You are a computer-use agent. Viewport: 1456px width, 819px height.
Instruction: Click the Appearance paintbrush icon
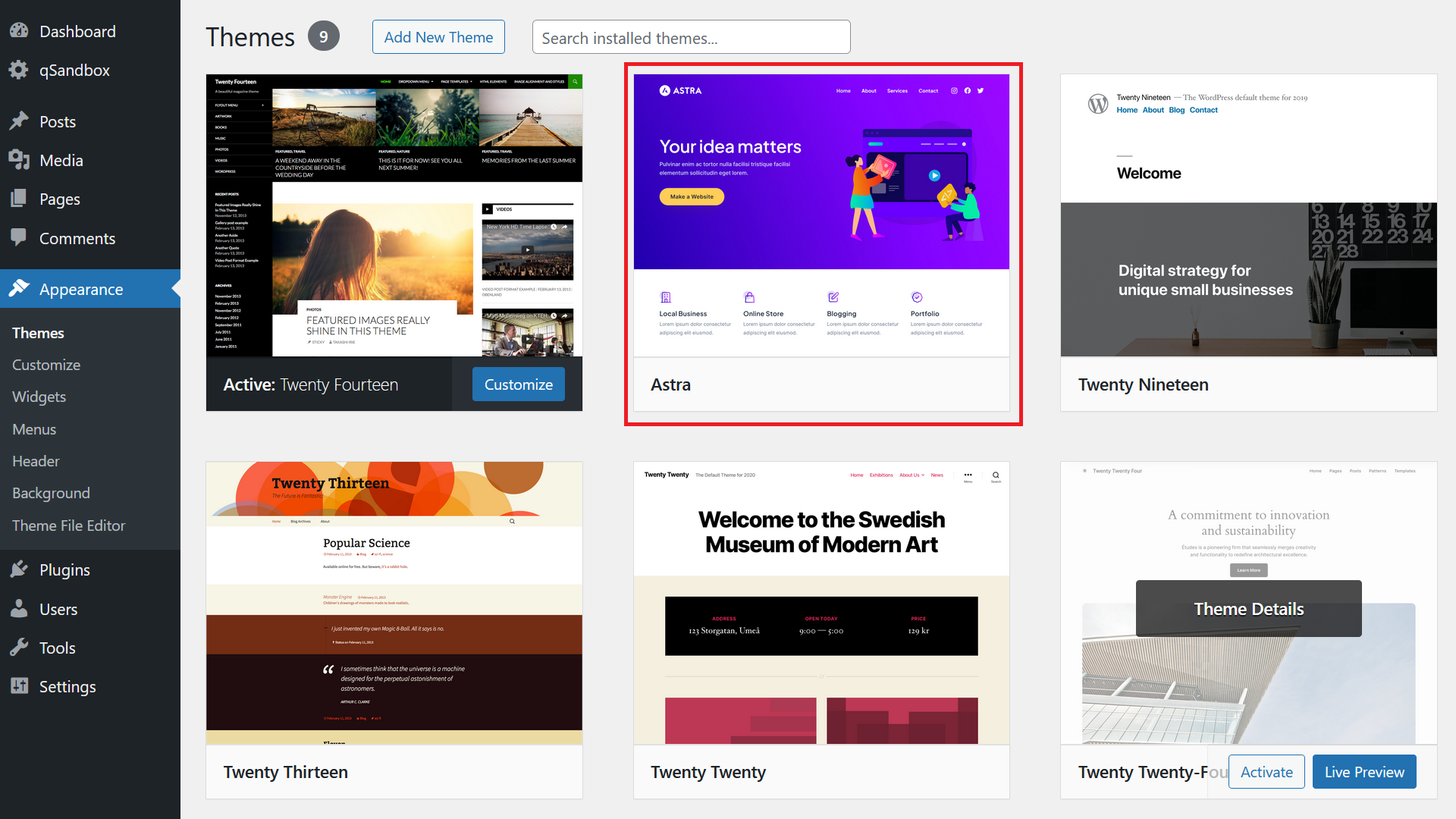click(19, 289)
